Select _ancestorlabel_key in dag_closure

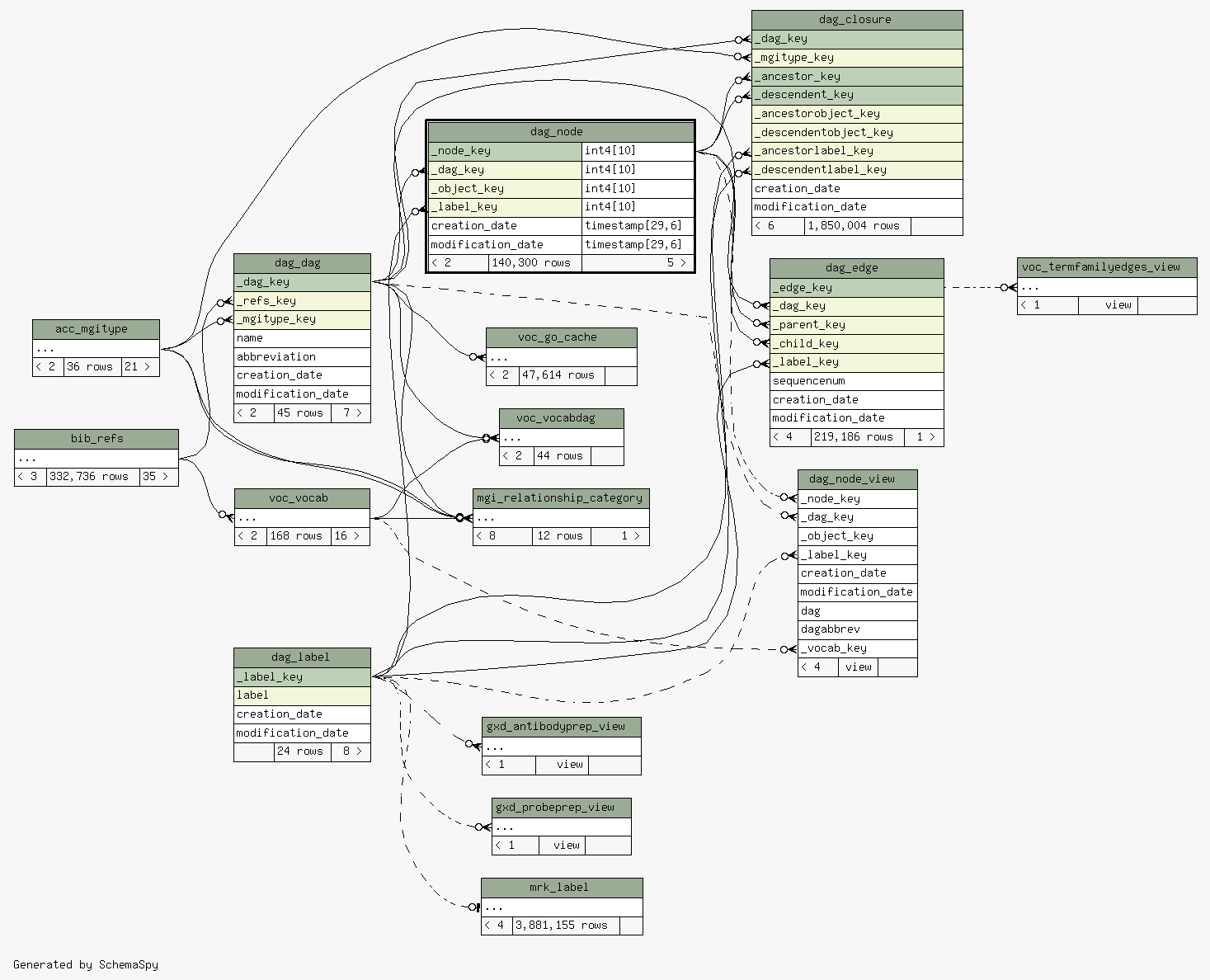[x=857, y=151]
